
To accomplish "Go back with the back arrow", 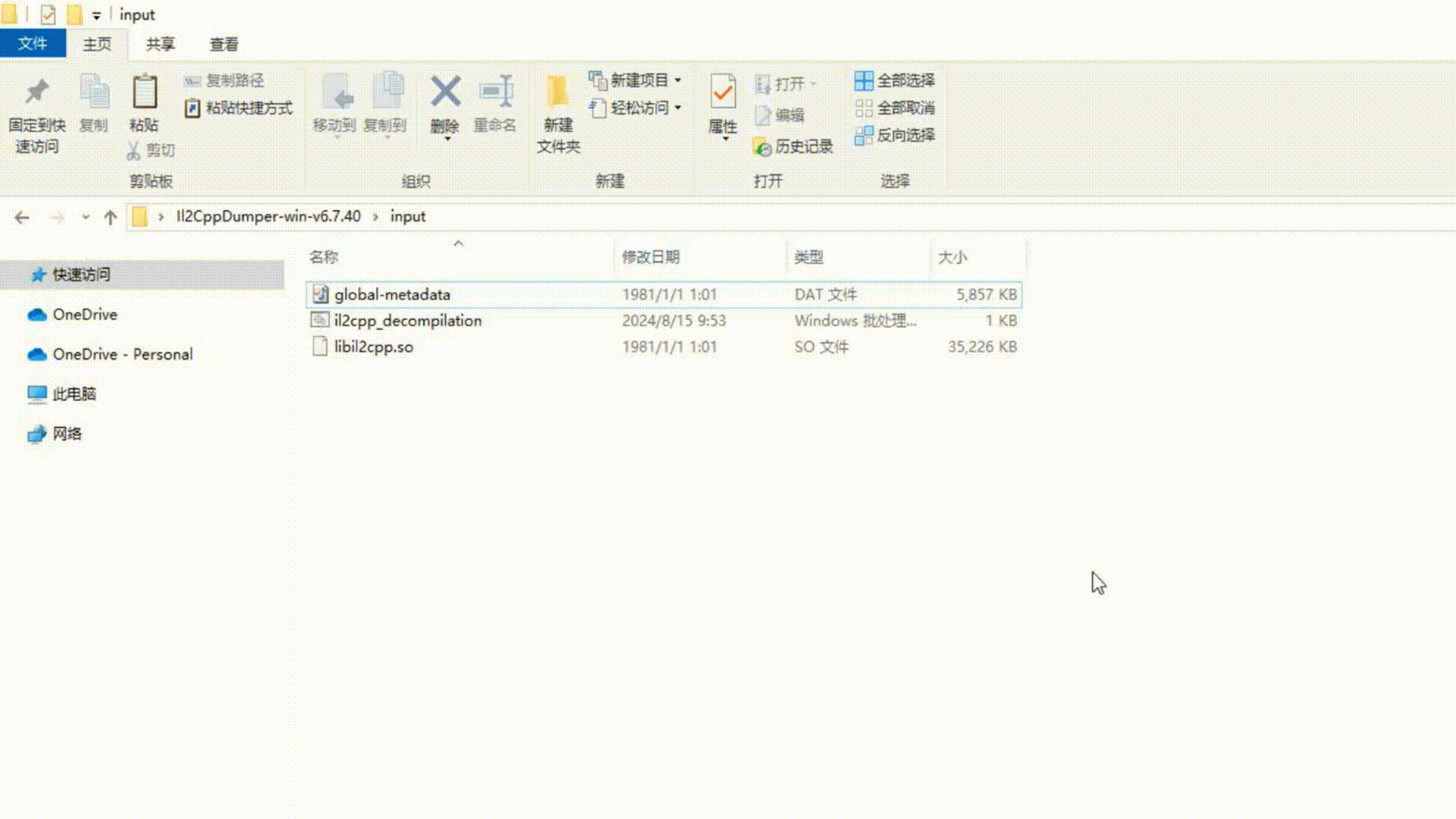I will click(x=22, y=218).
